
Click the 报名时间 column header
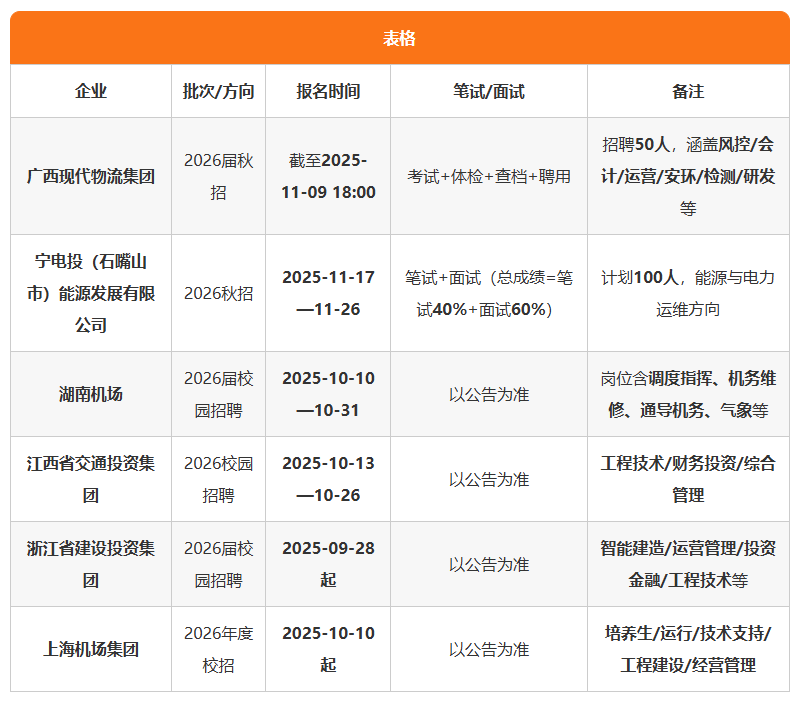click(328, 91)
